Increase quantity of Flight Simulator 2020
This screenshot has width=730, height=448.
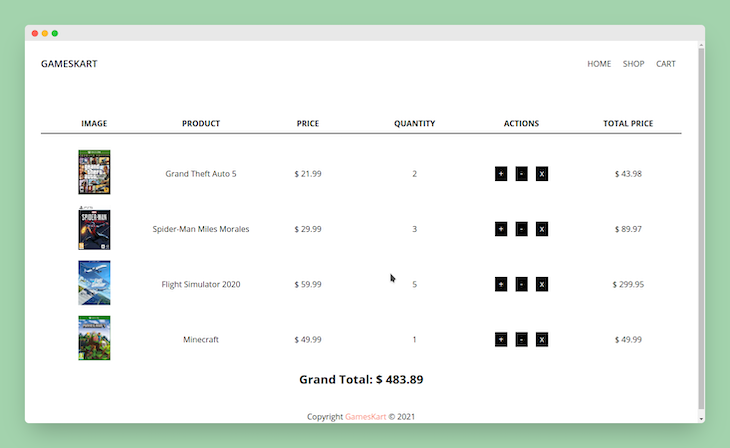pos(501,284)
